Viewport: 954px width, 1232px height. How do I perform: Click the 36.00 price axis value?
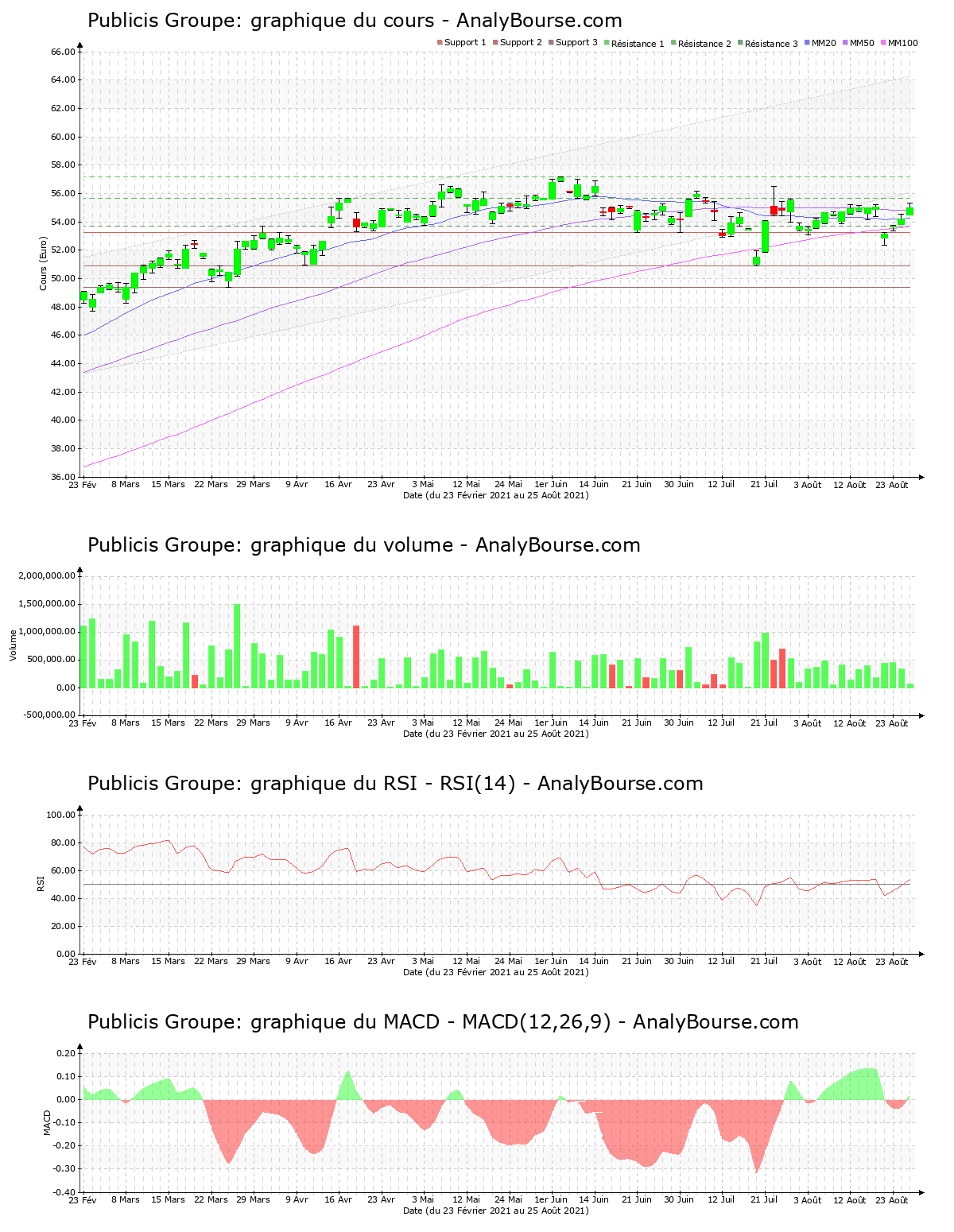pyautogui.click(x=63, y=477)
